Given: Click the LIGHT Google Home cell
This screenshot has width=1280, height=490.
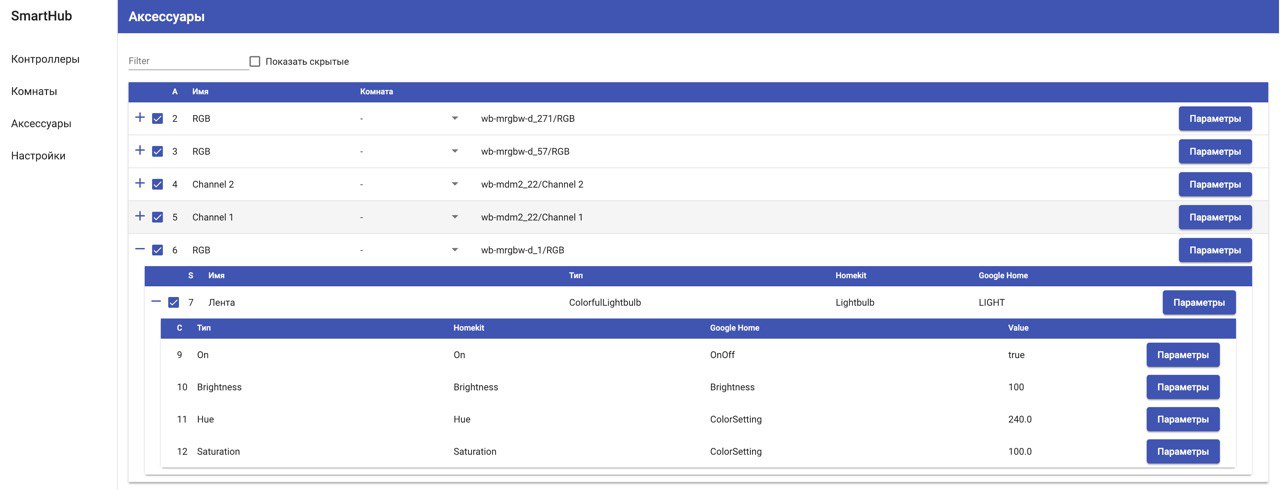Looking at the screenshot, I should coord(991,302).
